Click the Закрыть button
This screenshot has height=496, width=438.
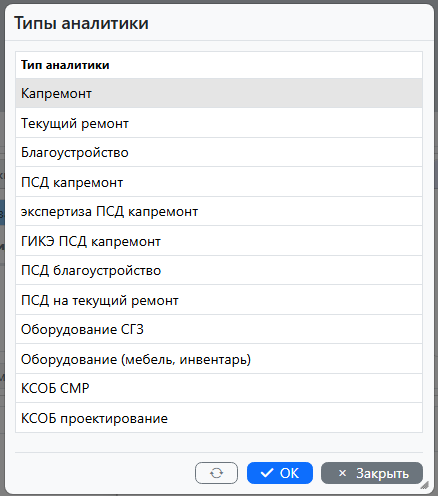372,473
